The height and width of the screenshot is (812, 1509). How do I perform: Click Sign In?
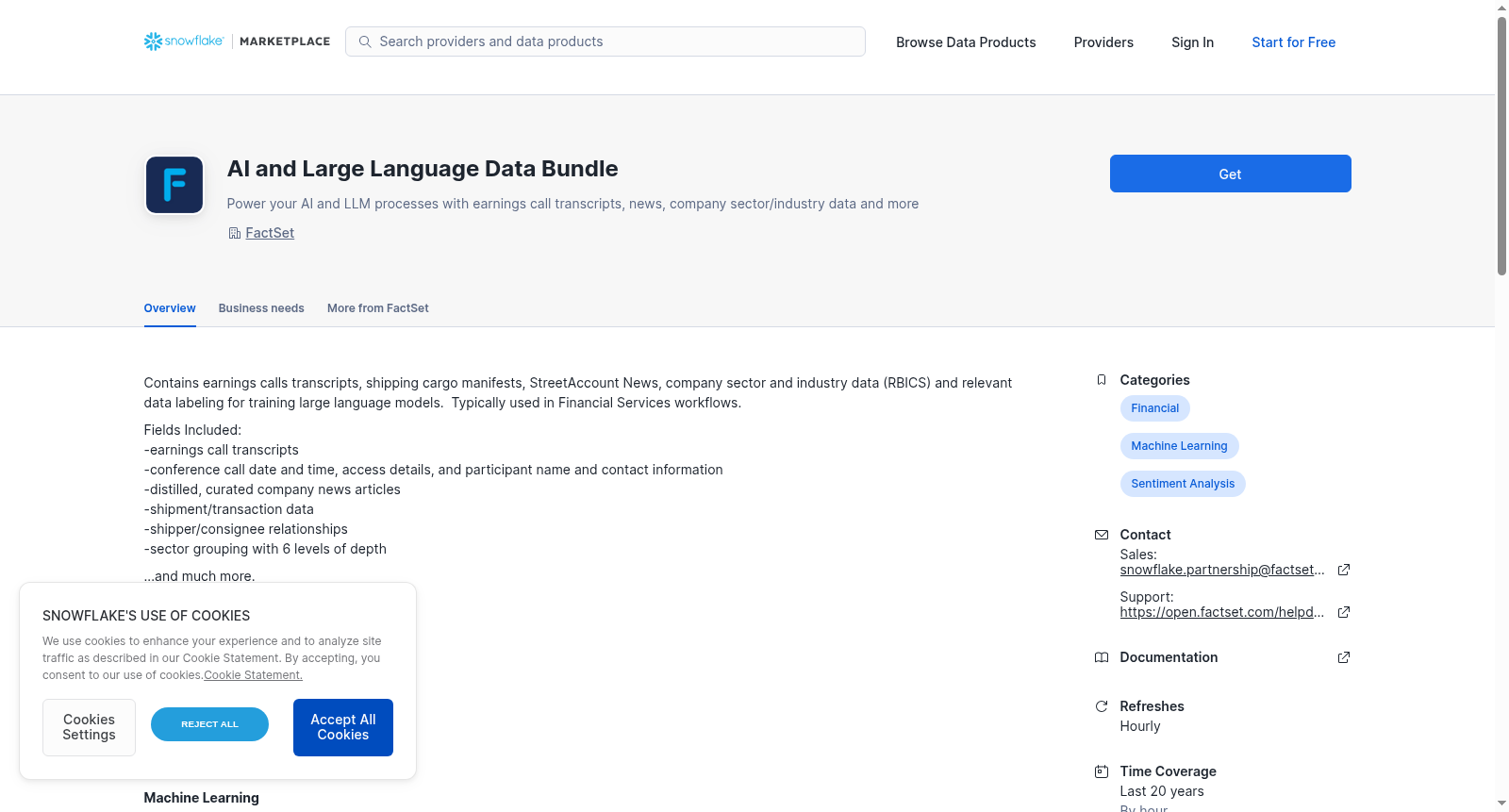tap(1192, 42)
